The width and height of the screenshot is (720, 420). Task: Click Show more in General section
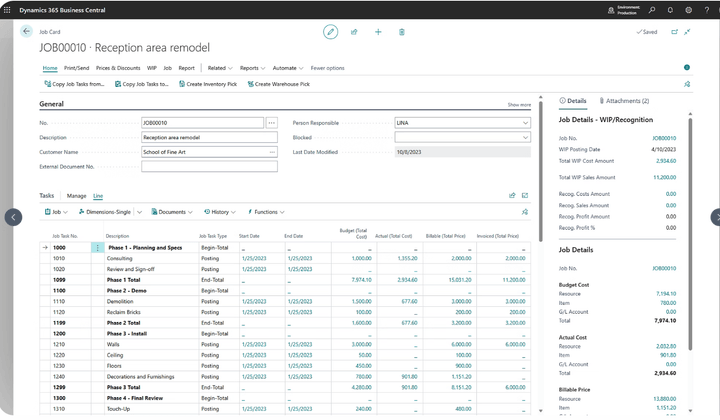(x=519, y=104)
